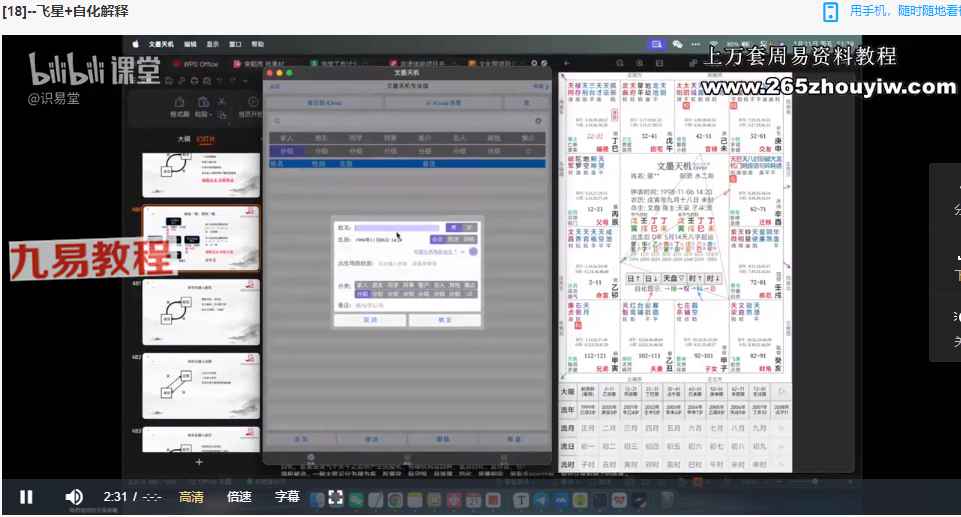The width and height of the screenshot is (961, 517).
Task: Enter fullscreen with the expand icon
Action: click(x=337, y=496)
